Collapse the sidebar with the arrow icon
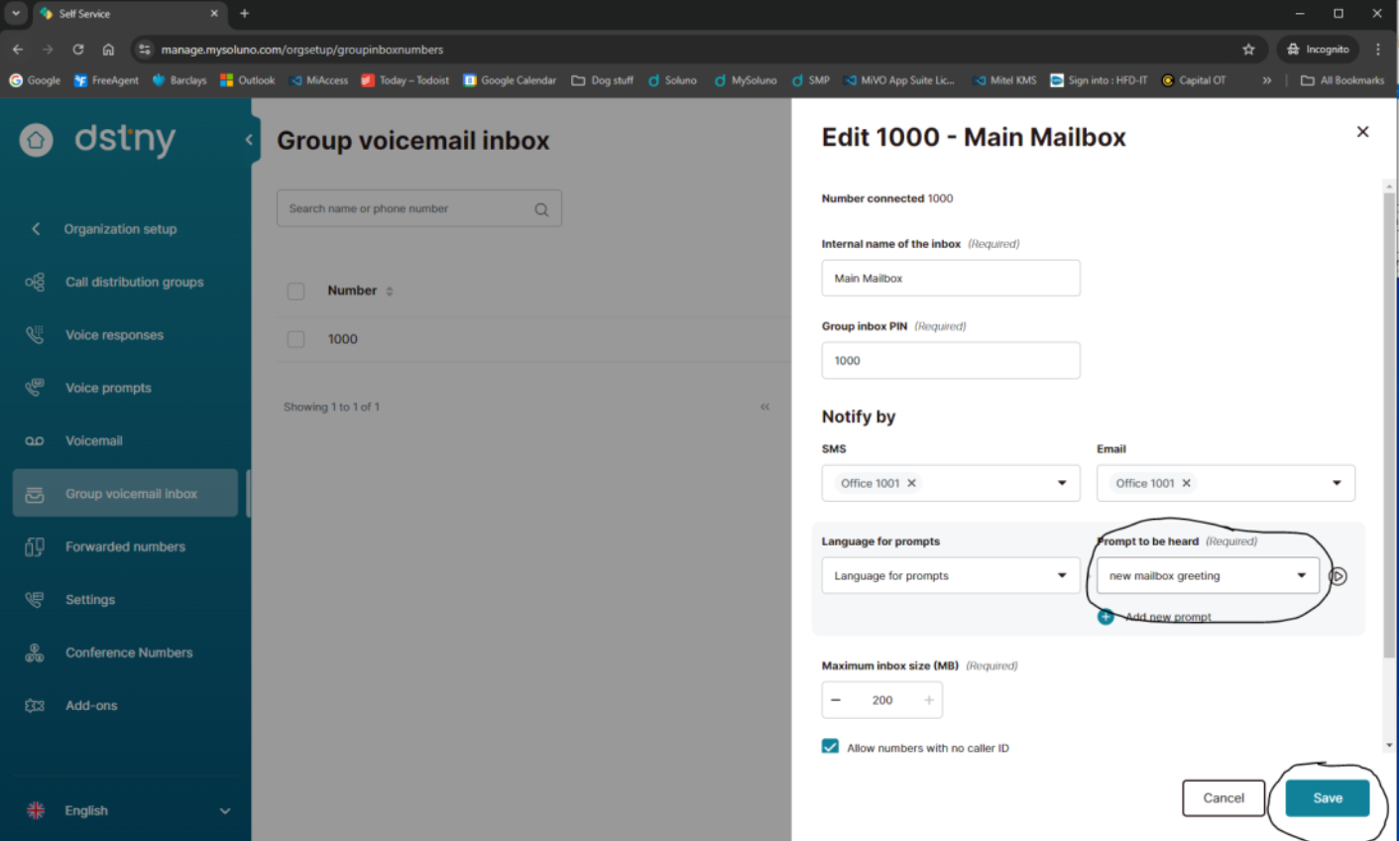Viewport: 1400px width, 841px height. (x=249, y=140)
